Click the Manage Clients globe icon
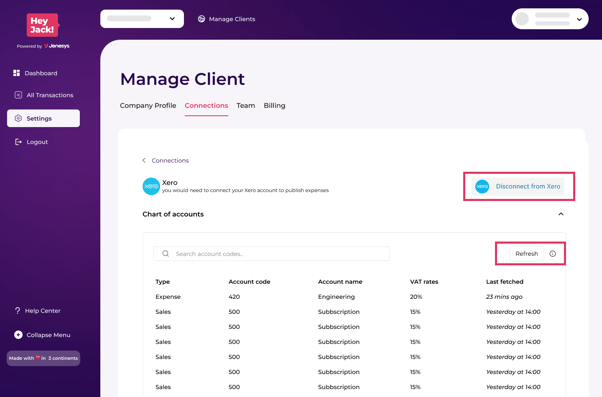The height and width of the screenshot is (397, 602). (201, 19)
